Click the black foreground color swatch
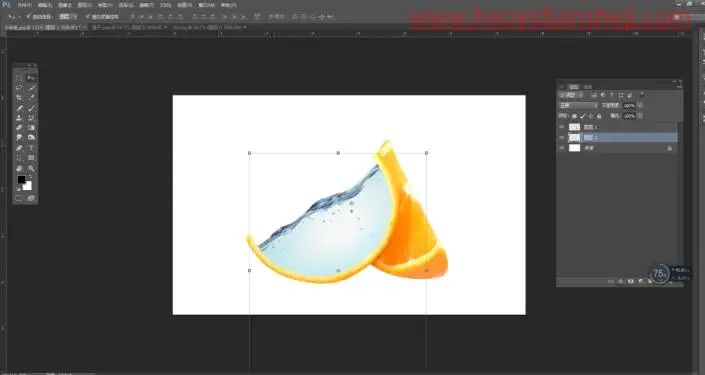The height and width of the screenshot is (375, 705). 21,179
